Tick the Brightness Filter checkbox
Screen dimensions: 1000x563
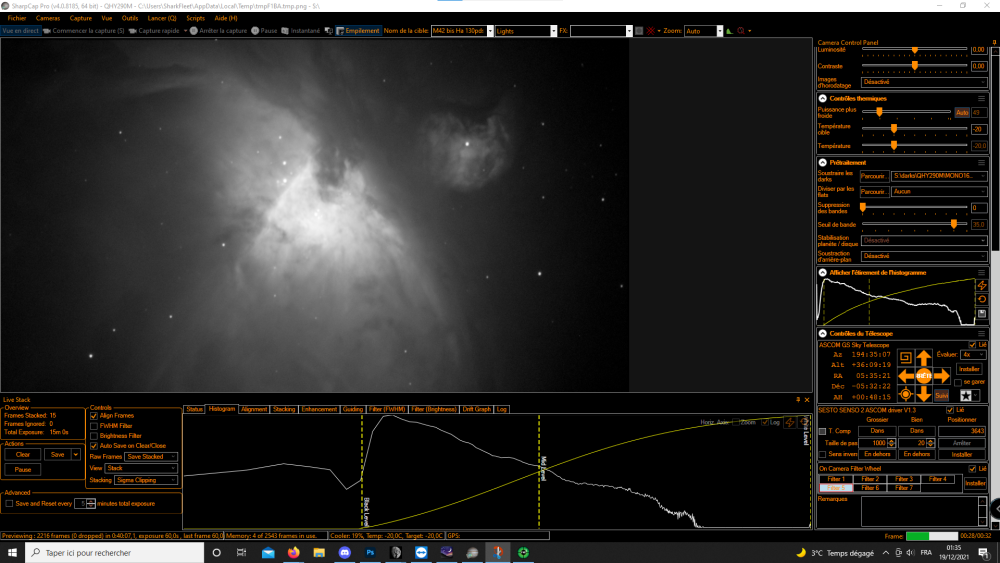tap(94, 436)
